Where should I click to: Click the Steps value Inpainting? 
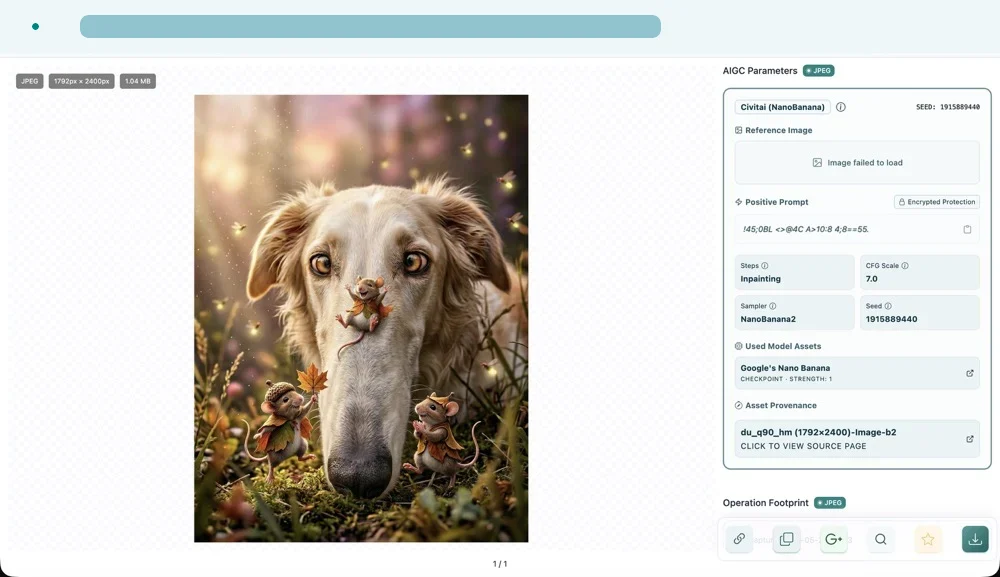(760, 279)
